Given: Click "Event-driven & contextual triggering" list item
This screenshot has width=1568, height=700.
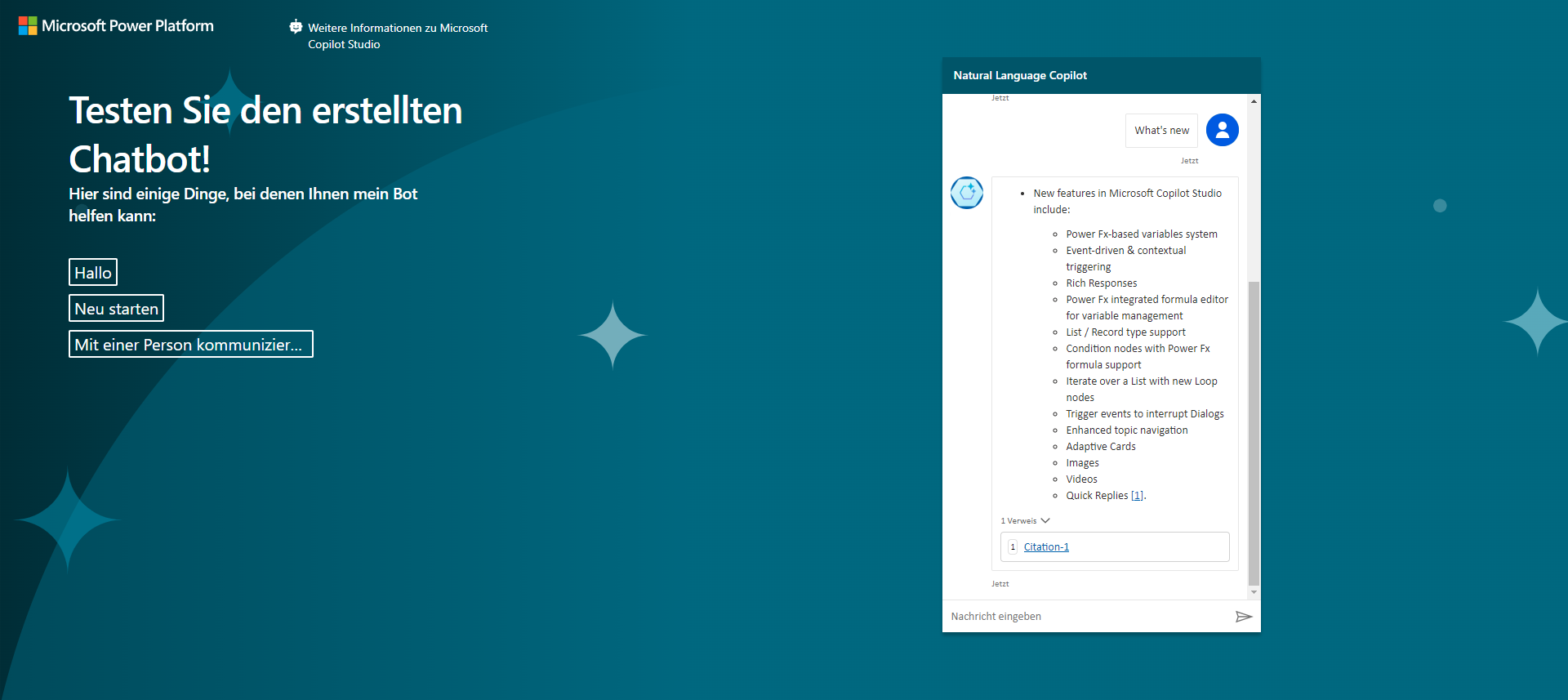Looking at the screenshot, I should coord(1126,259).
